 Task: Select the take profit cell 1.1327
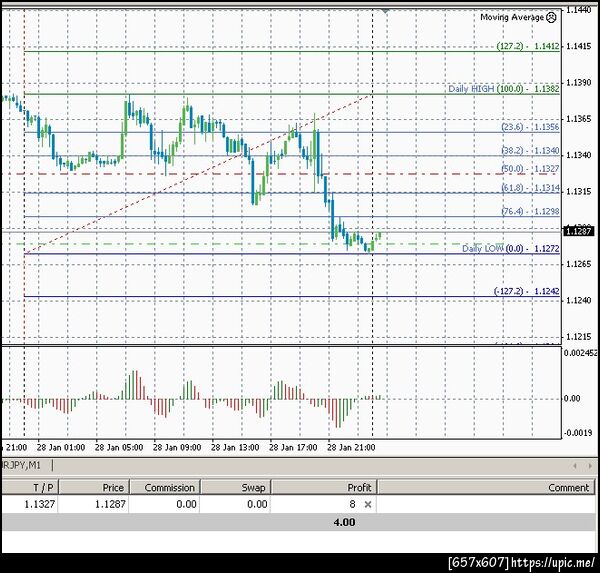[40, 504]
